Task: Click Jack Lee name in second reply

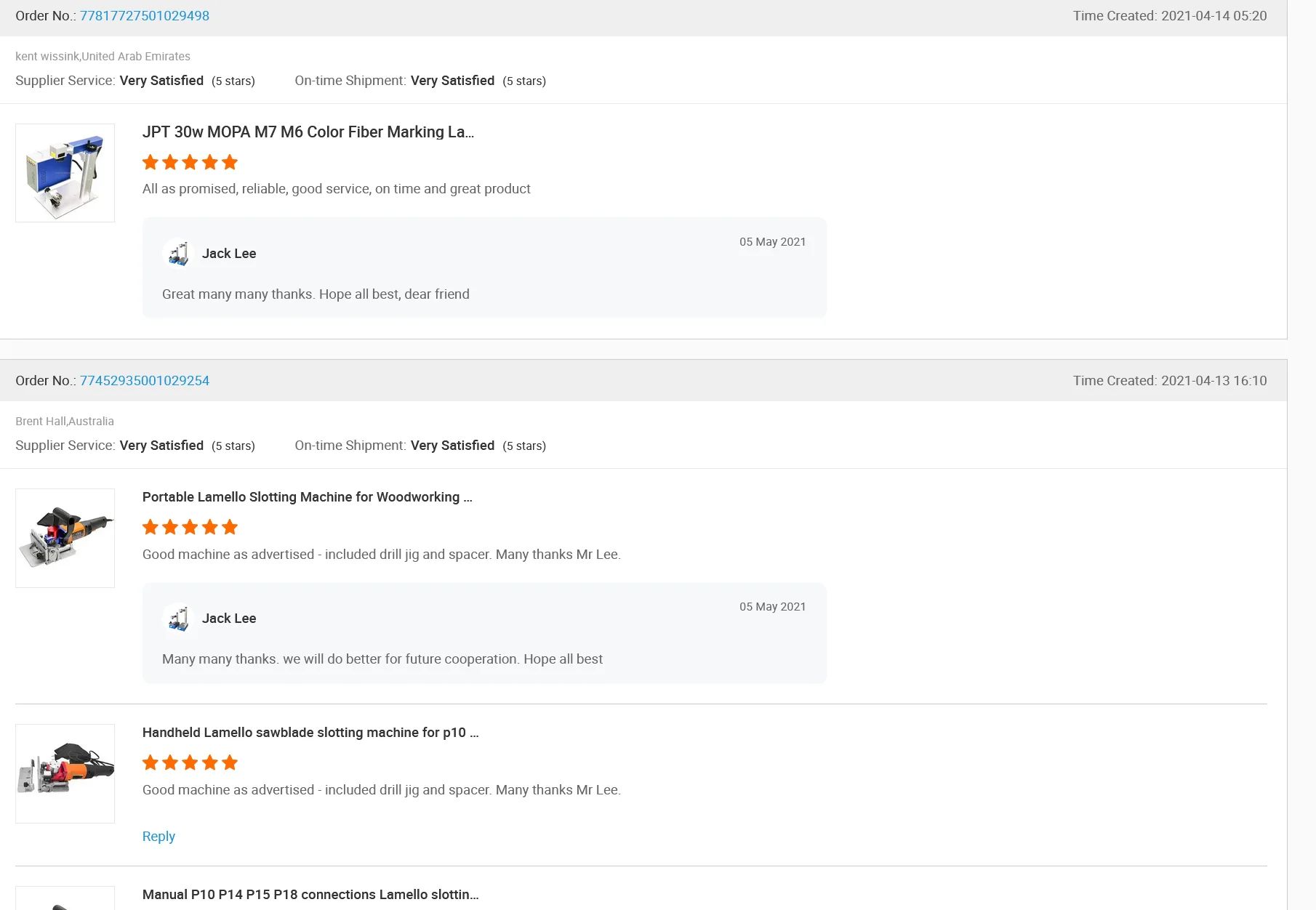Action: (229, 619)
